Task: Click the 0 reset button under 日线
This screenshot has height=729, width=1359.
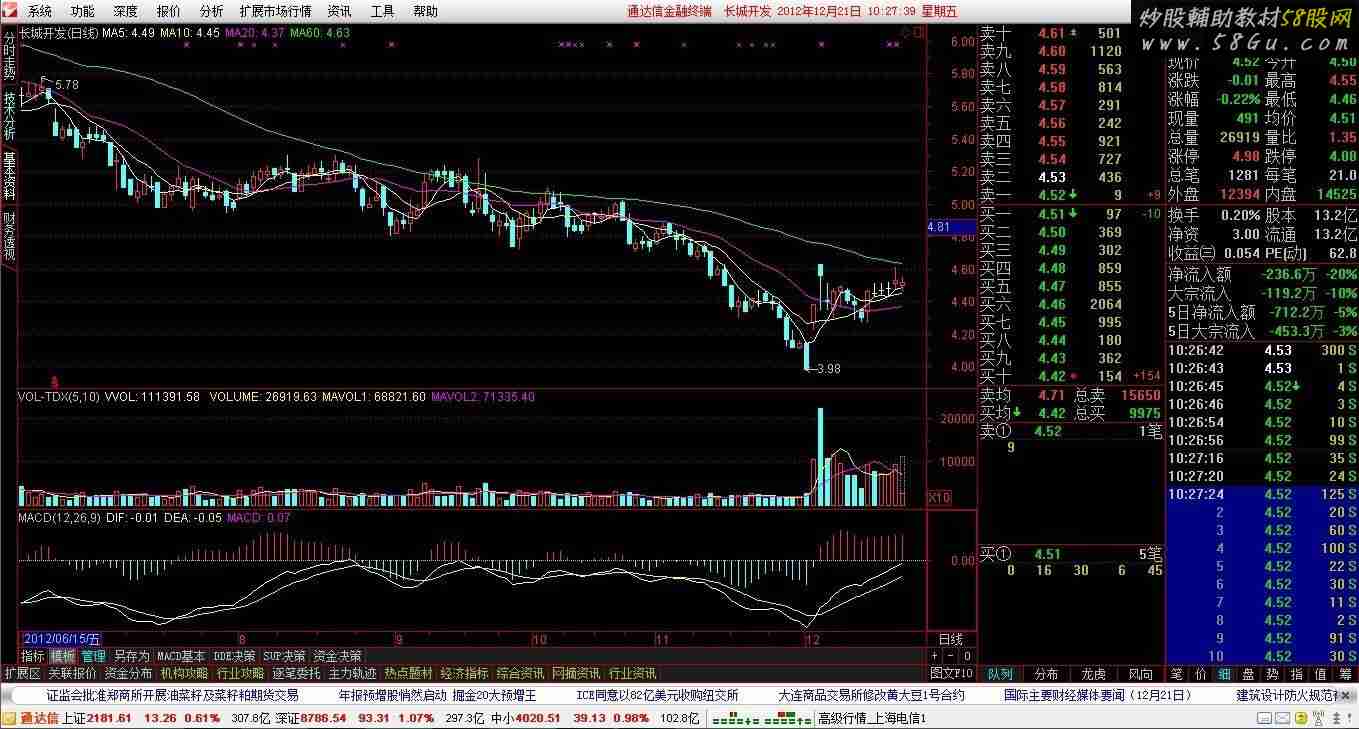Action: click(967, 656)
